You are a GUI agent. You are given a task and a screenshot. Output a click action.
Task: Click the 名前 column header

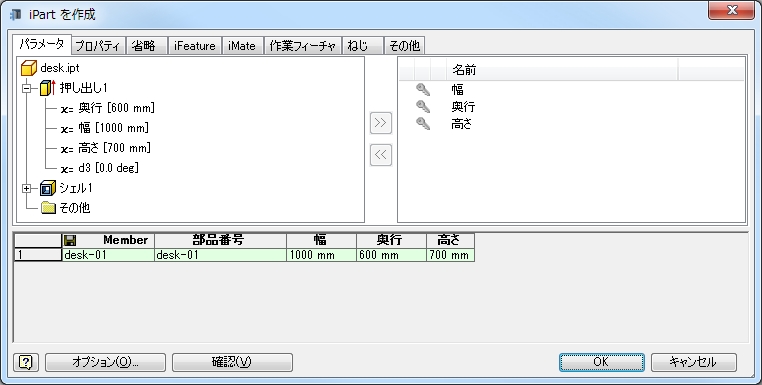pyautogui.click(x=562, y=70)
